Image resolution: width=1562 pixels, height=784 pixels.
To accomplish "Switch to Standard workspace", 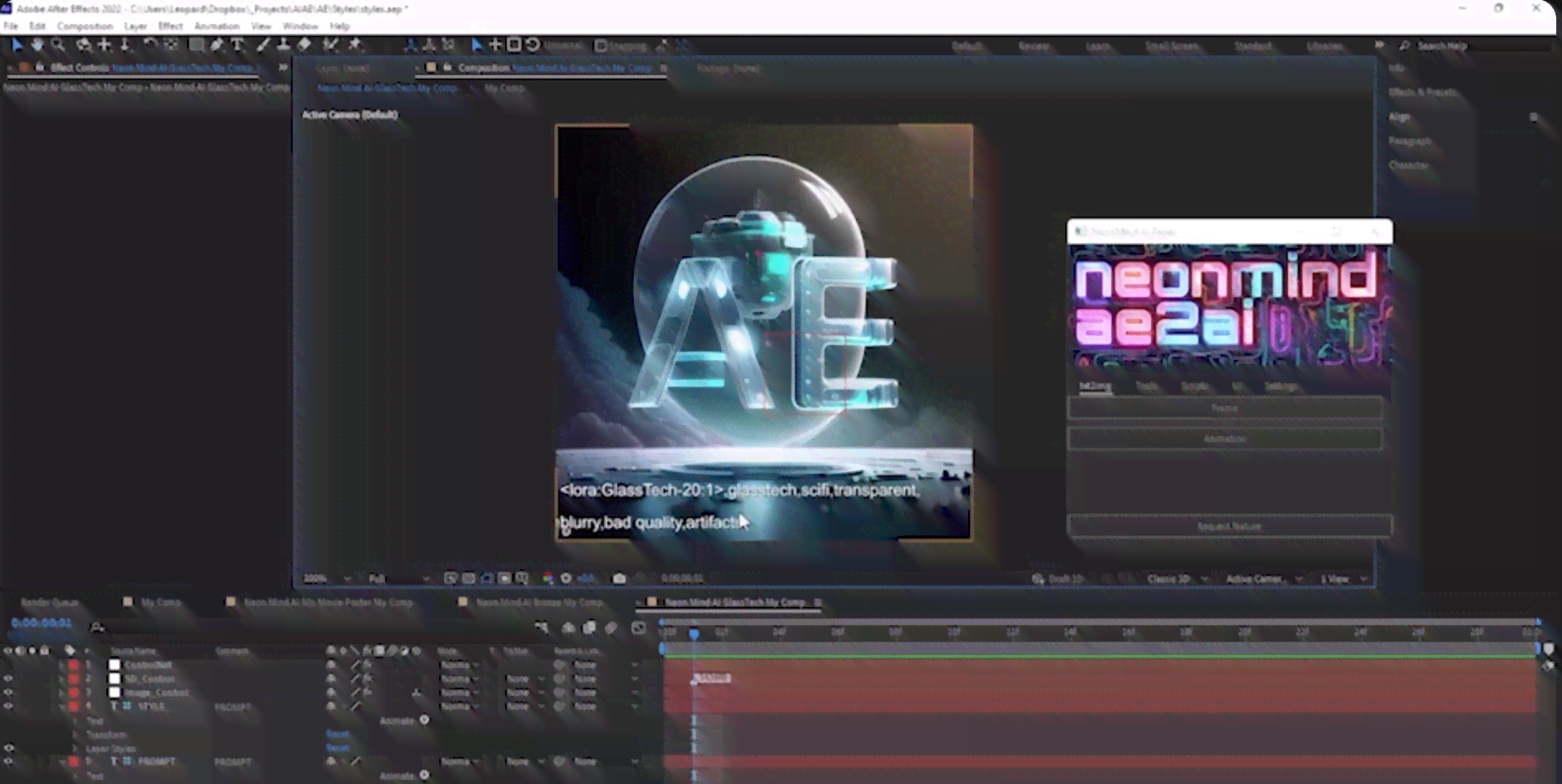I will coord(1252,46).
